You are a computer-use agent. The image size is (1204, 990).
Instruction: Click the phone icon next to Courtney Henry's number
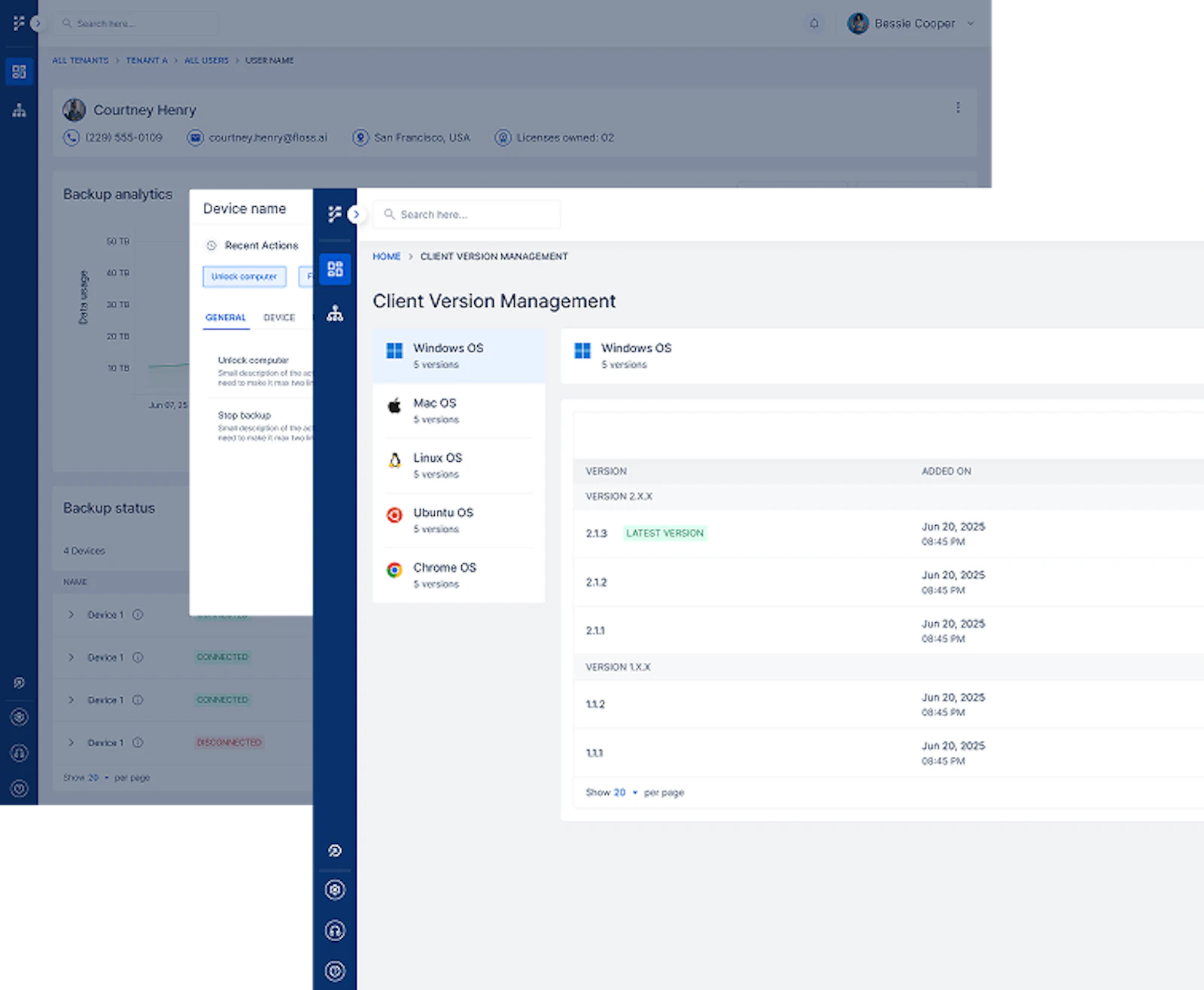pyautogui.click(x=71, y=138)
